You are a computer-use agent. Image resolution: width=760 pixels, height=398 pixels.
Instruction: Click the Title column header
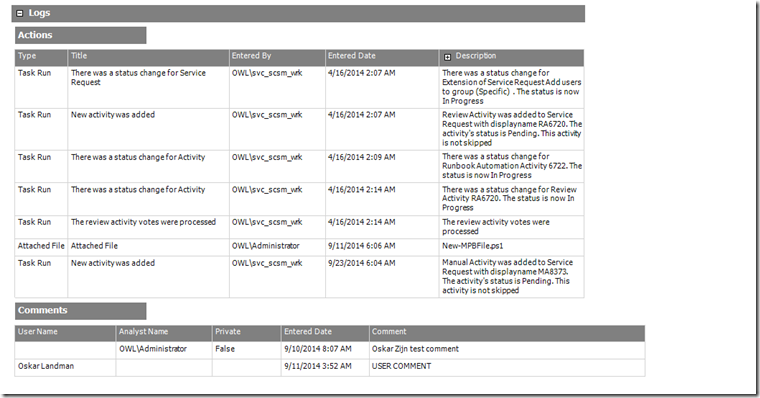pos(148,57)
